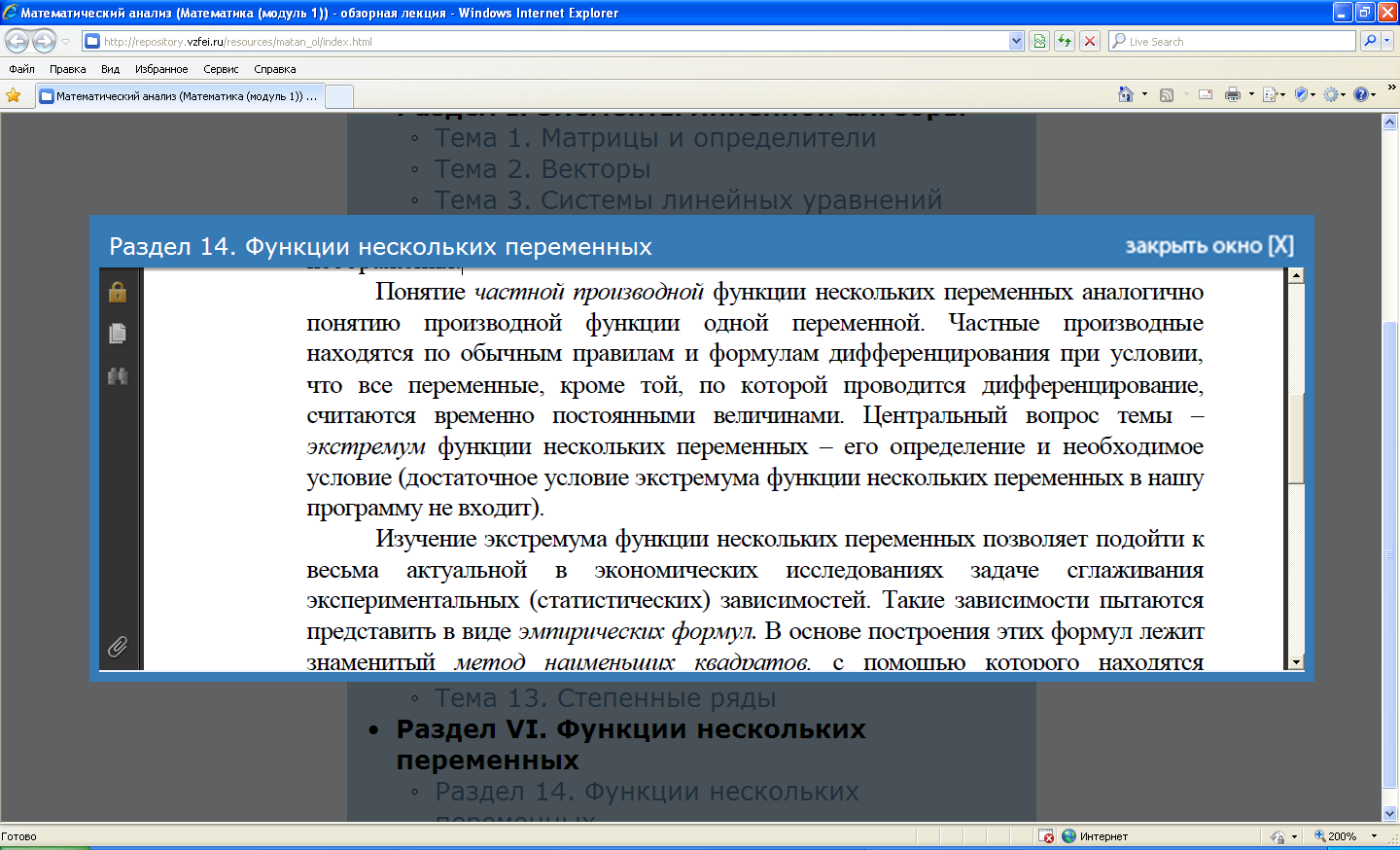Open the Page tools menu icon
The height and width of the screenshot is (850, 1400).
coord(1273,94)
